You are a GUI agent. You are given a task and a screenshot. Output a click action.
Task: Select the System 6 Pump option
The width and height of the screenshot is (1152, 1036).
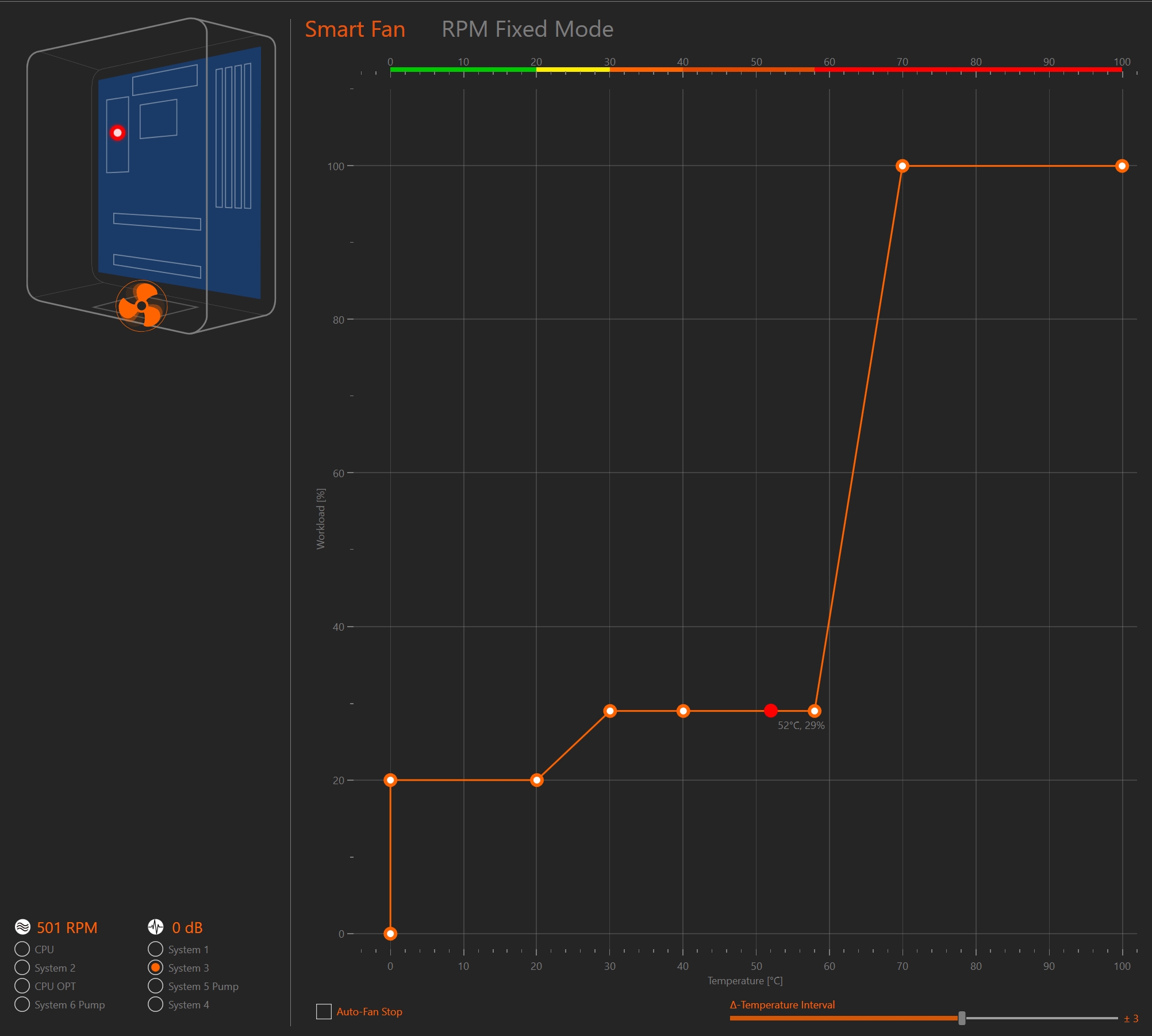click(22, 1004)
